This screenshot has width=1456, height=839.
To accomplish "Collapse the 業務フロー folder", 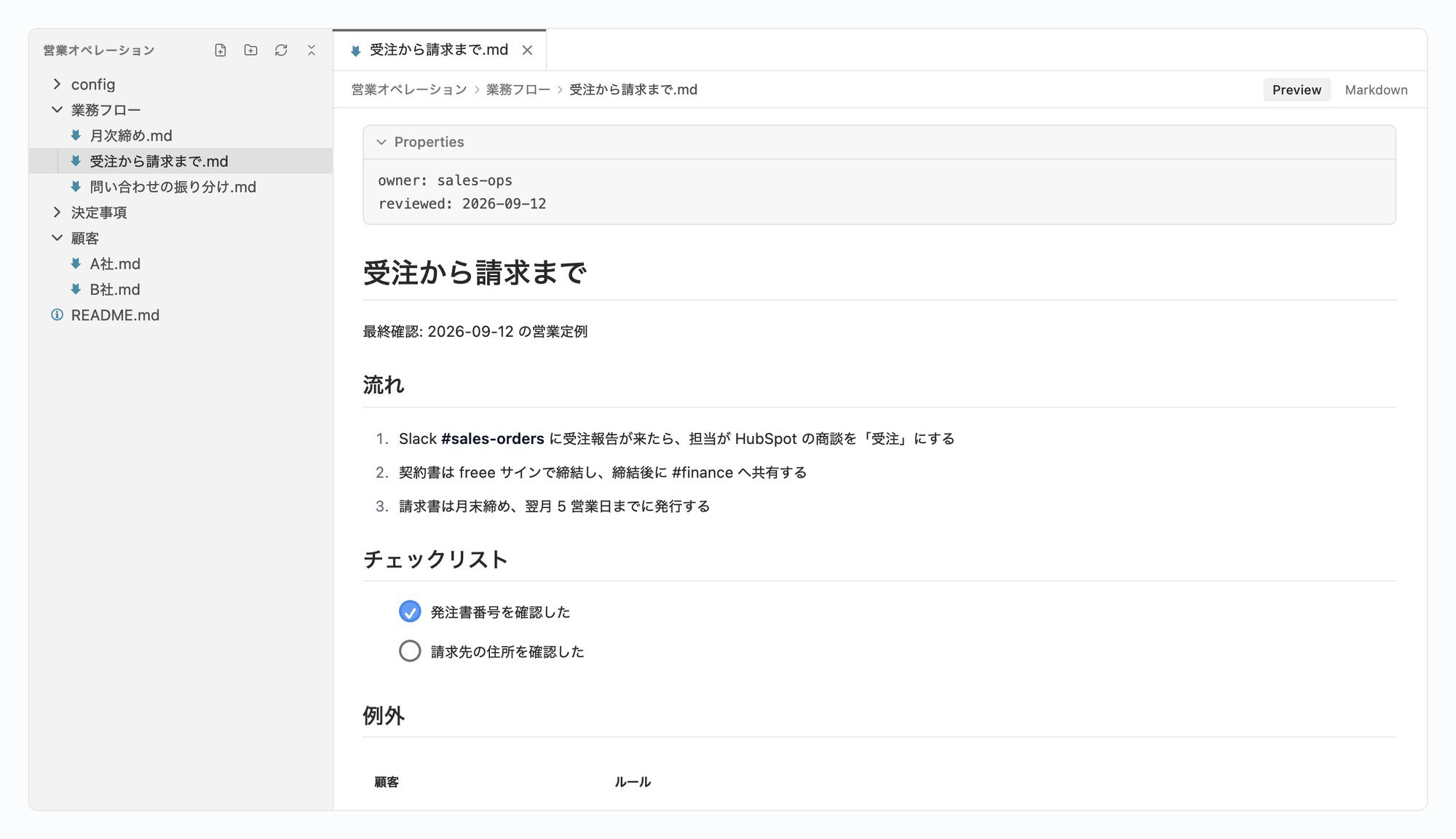I will (x=57, y=110).
